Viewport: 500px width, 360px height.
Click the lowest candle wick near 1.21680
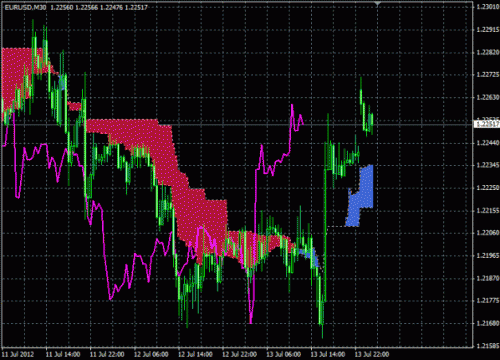click(x=322, y=330)
